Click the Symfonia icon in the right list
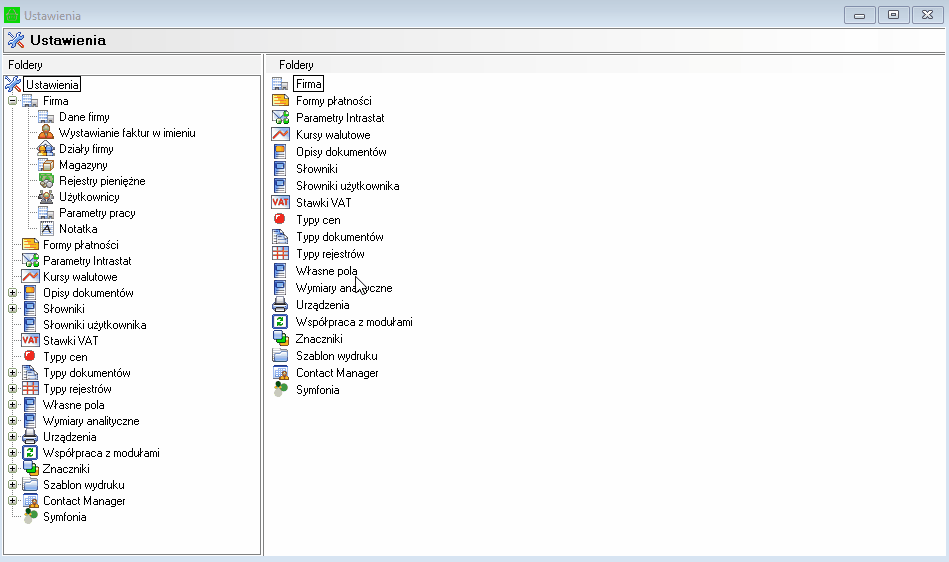The image size is (949, 562). tap(280, 390)
